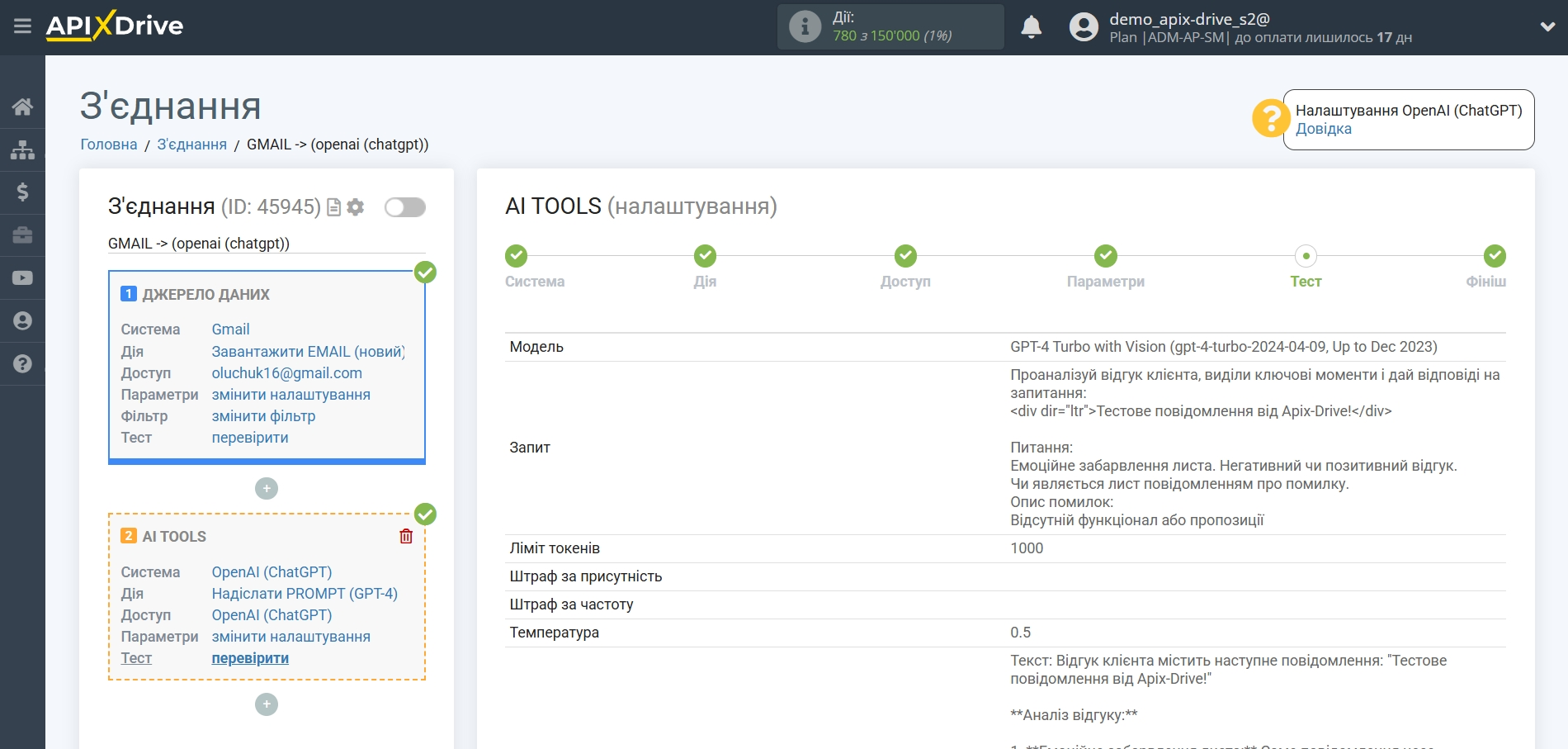Viewport: 1568px width, 749px height.
Task: Click the demo_apix-drive_s2@ account name
Action: pos(1189,19)
